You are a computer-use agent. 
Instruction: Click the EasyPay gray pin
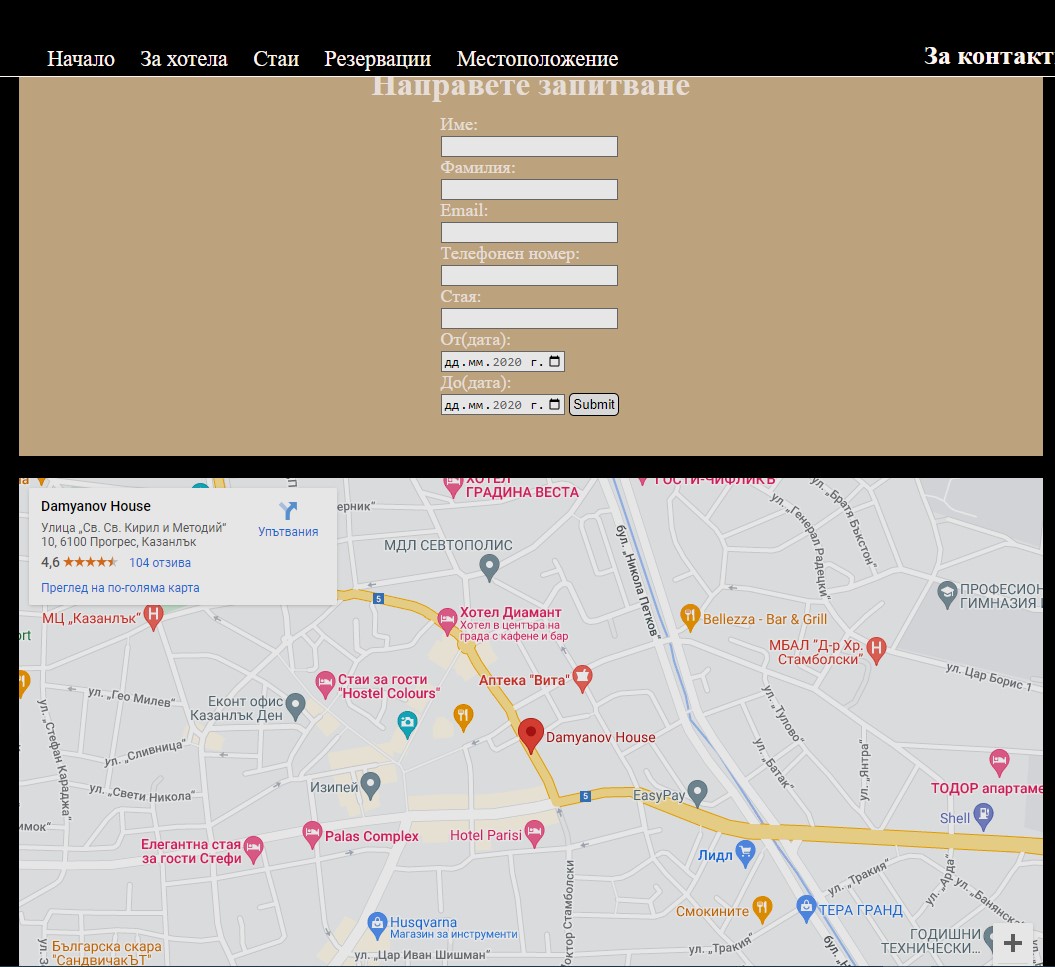coord(698,792)
